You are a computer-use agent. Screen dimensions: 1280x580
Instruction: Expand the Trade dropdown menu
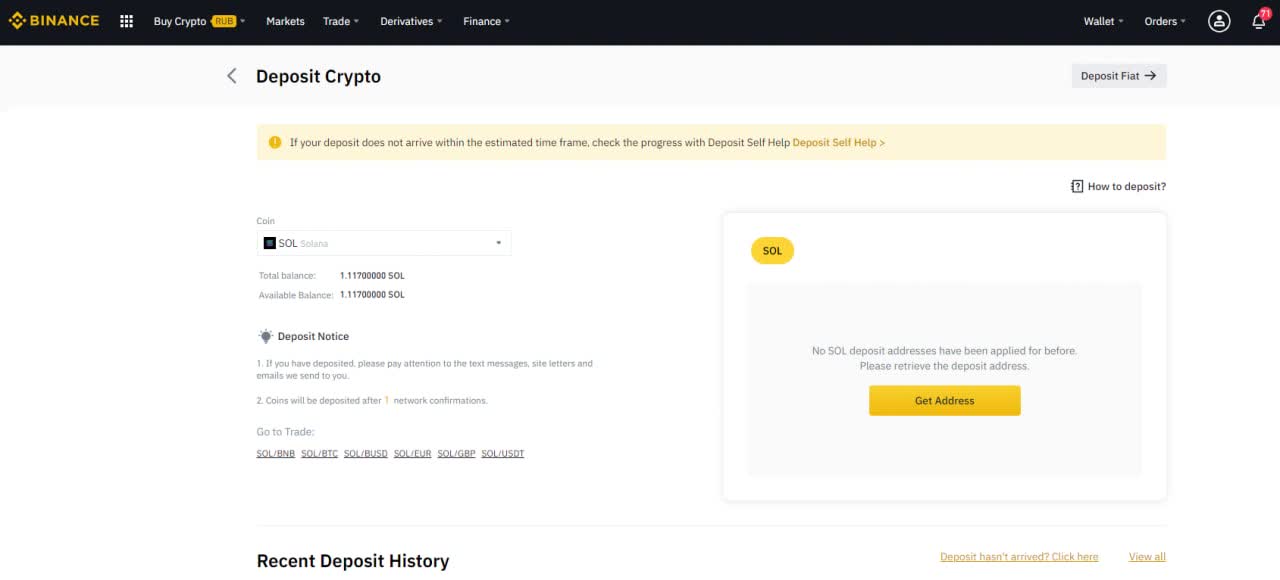click(x=341, y=21)
